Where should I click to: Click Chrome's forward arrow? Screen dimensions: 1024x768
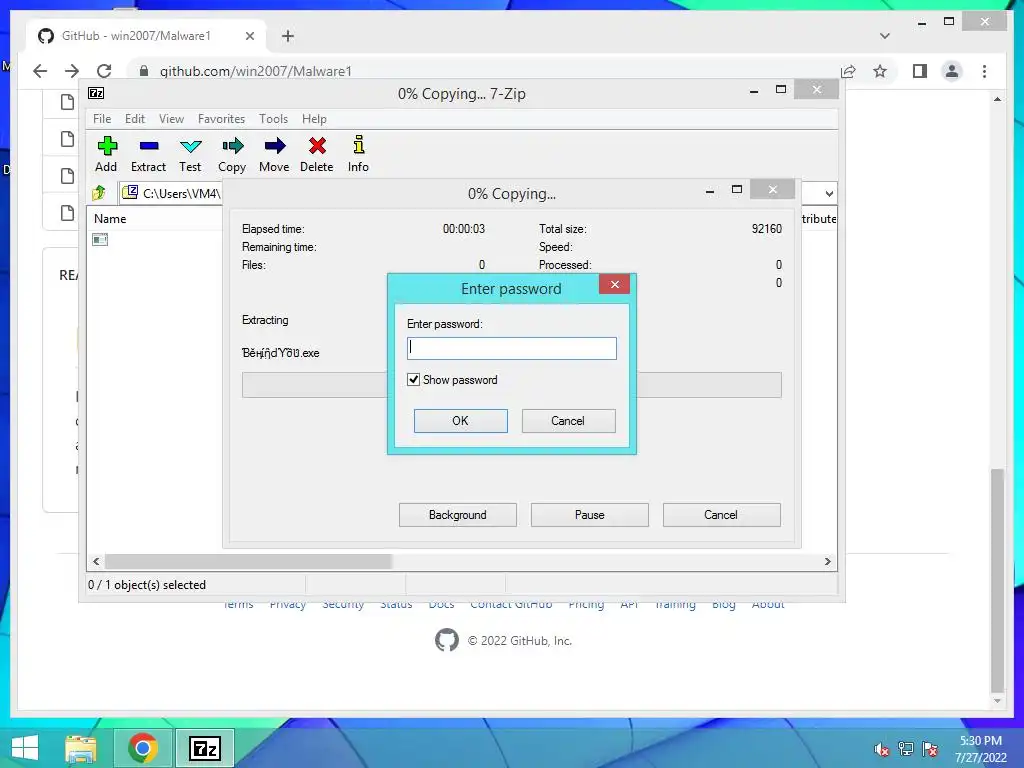(x=72, y=71)
